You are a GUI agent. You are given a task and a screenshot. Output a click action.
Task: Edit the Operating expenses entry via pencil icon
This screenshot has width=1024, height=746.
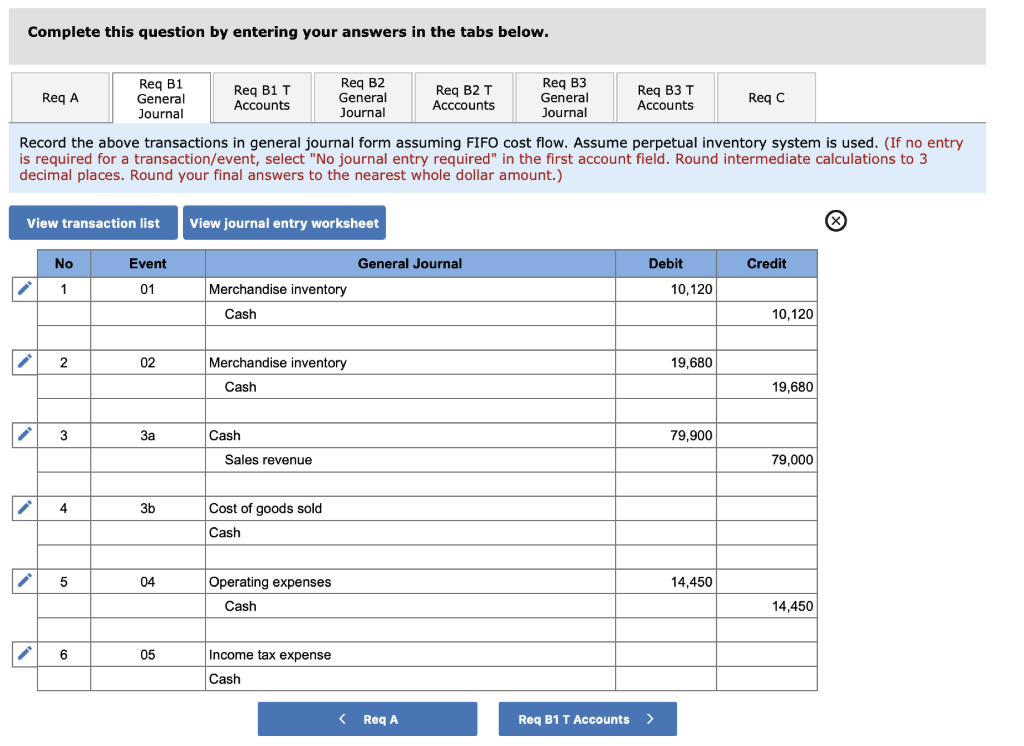[x=23, y=581]
